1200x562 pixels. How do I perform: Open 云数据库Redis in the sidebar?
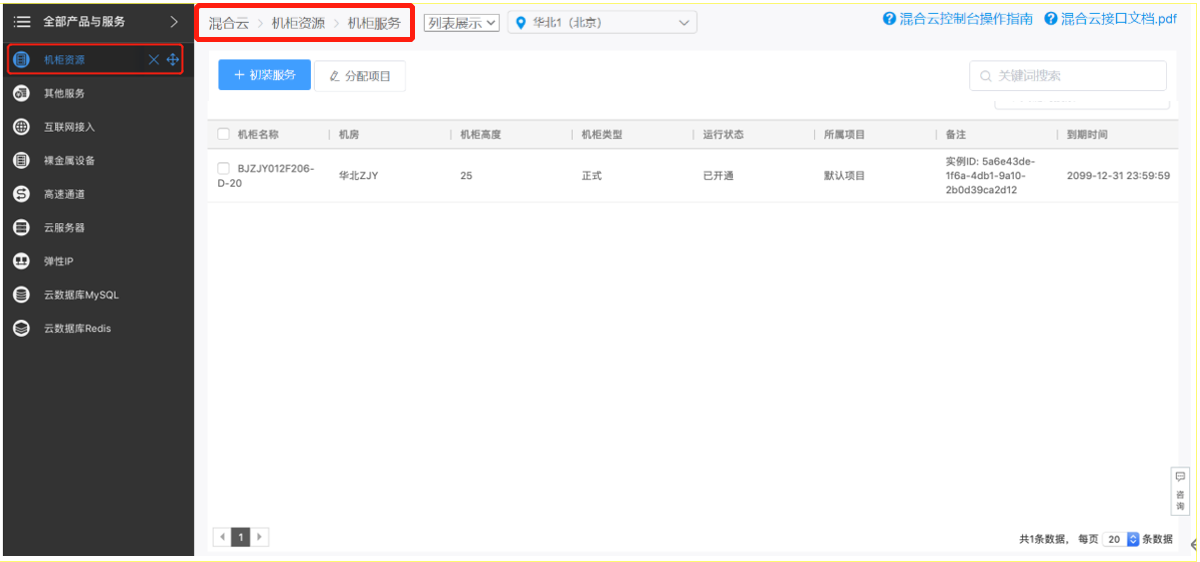point(77,328)
